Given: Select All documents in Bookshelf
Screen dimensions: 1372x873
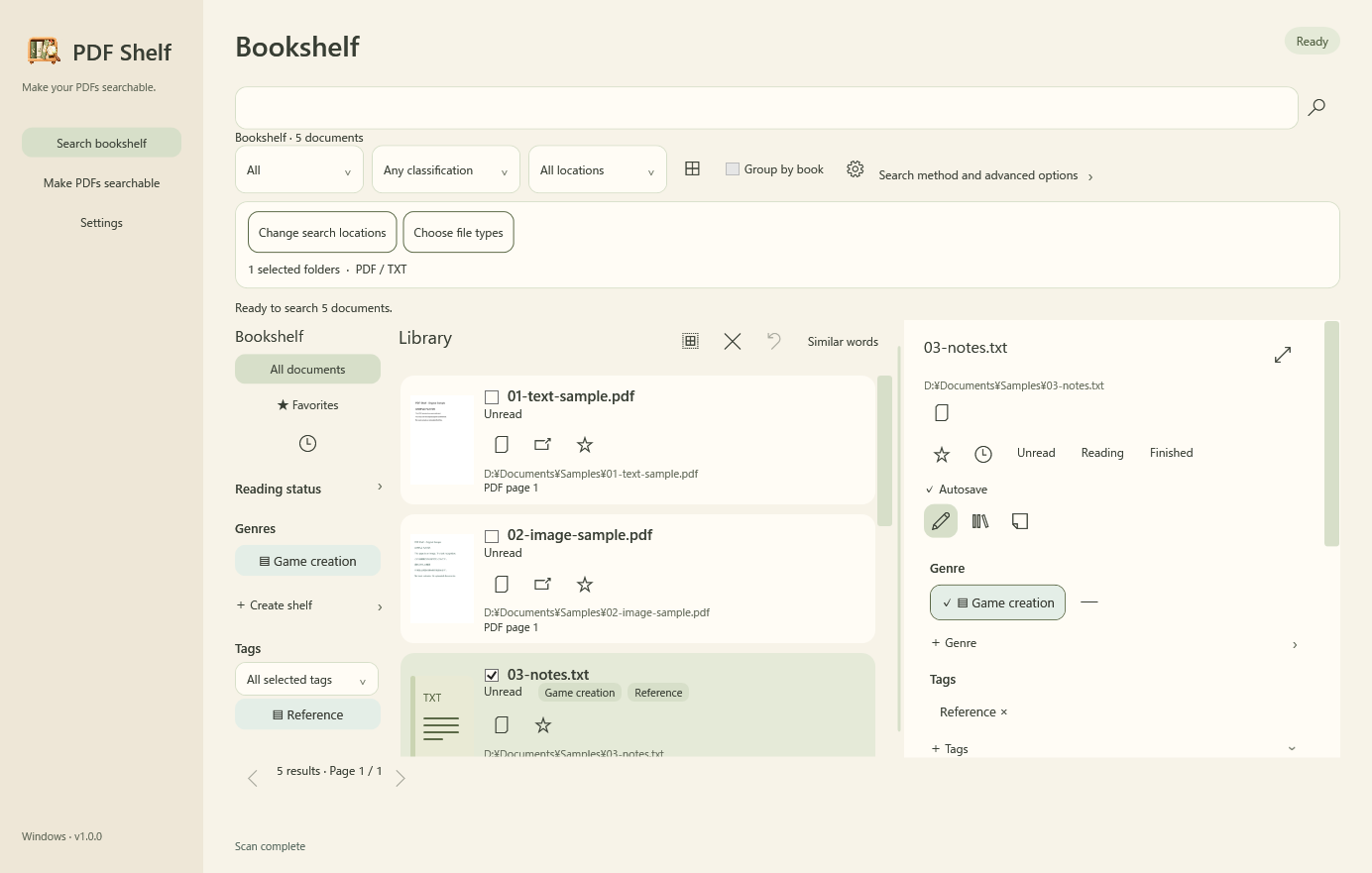Looking at the screenshot, I should [x=307, y=369].
